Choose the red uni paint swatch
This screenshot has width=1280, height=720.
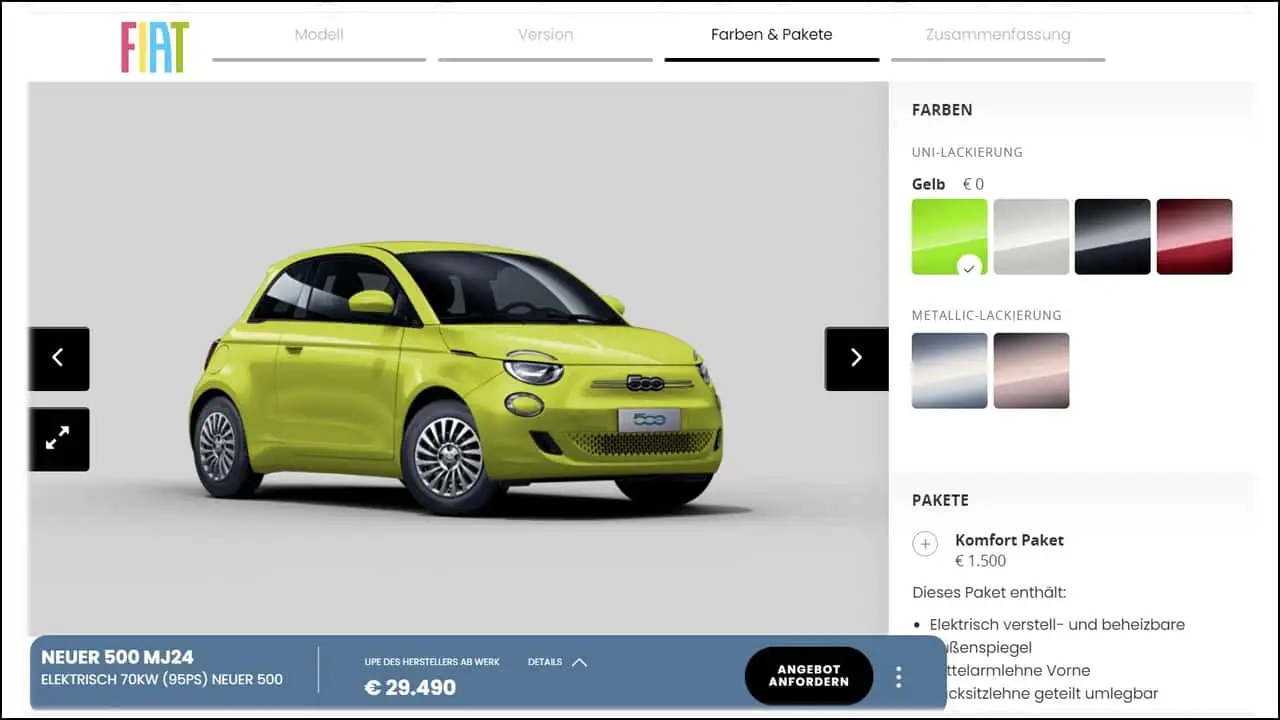click(1195, 236)
